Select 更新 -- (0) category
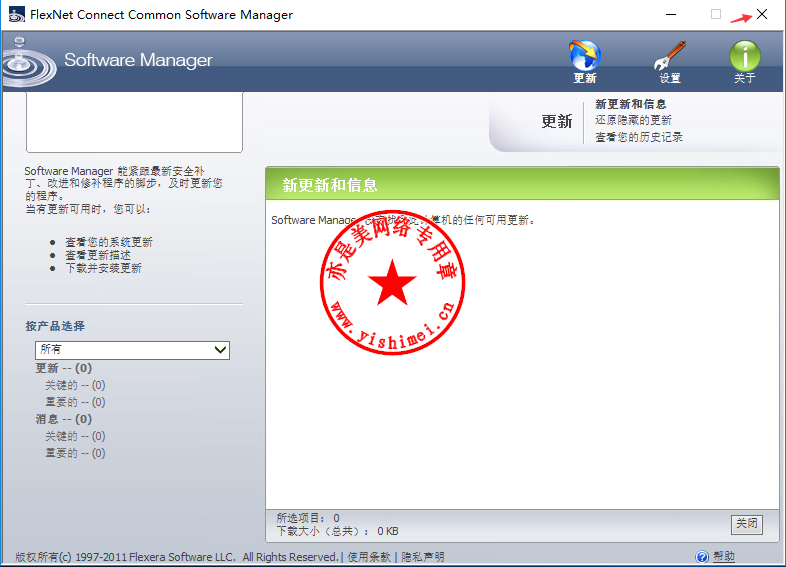This screenshot has height=567, width=786. [64, 368]
